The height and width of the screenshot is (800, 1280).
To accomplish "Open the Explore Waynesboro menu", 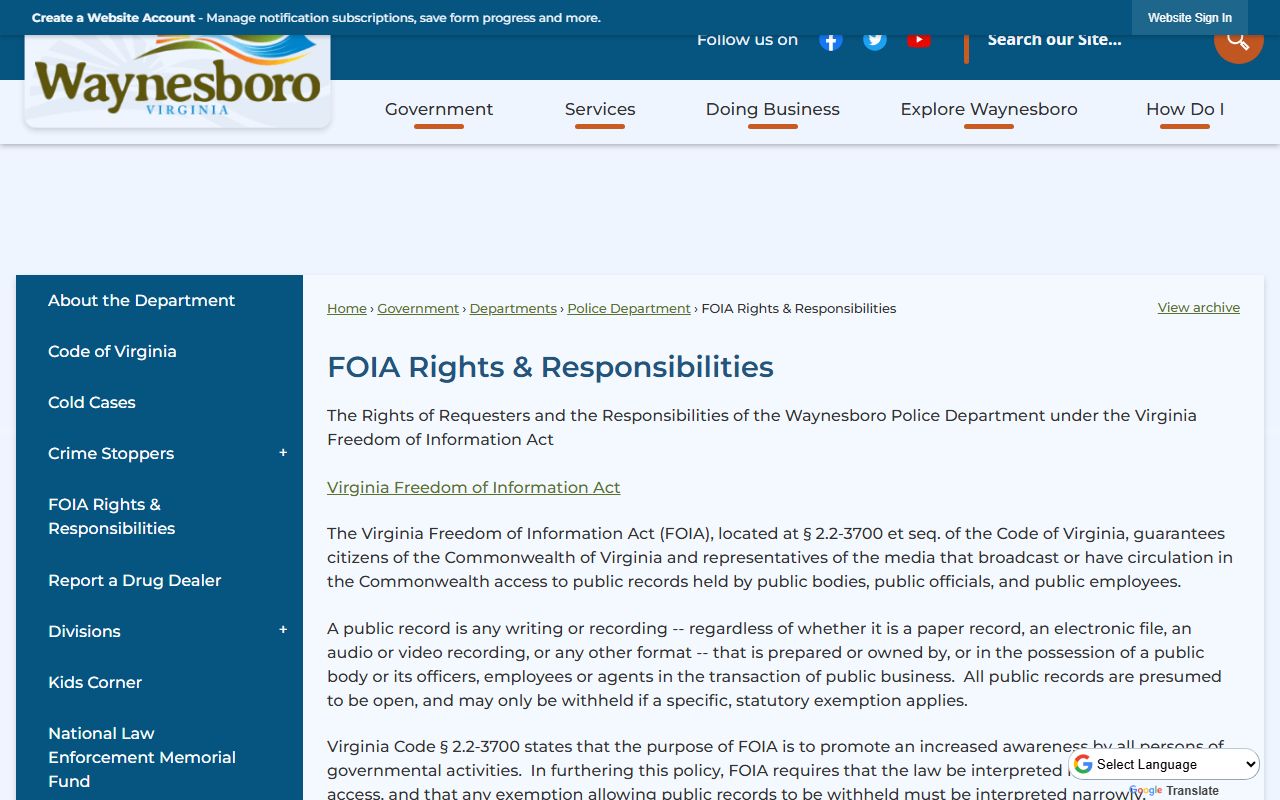I will point(988,109).
